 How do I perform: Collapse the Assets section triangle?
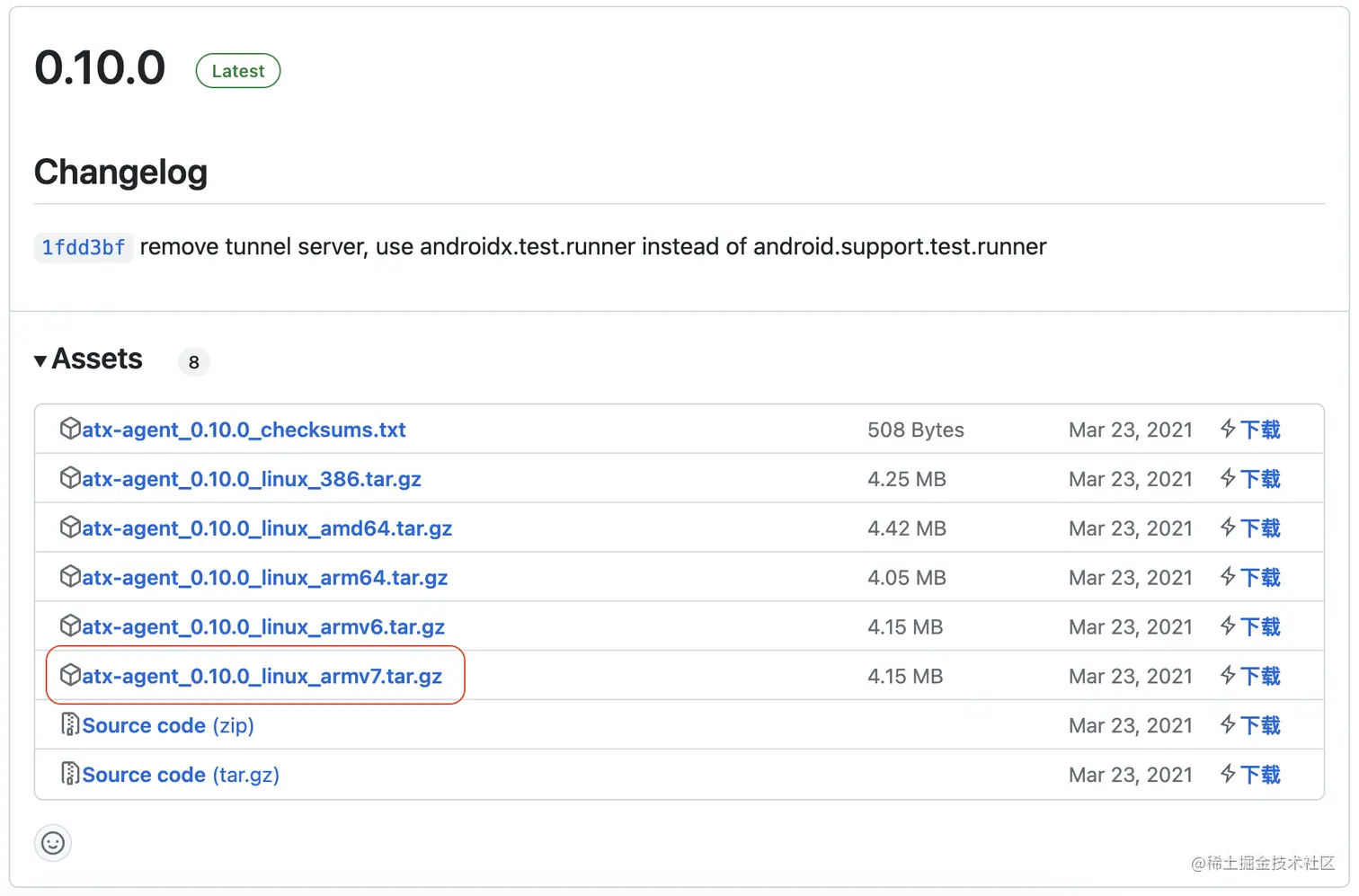tap(40, 361)
